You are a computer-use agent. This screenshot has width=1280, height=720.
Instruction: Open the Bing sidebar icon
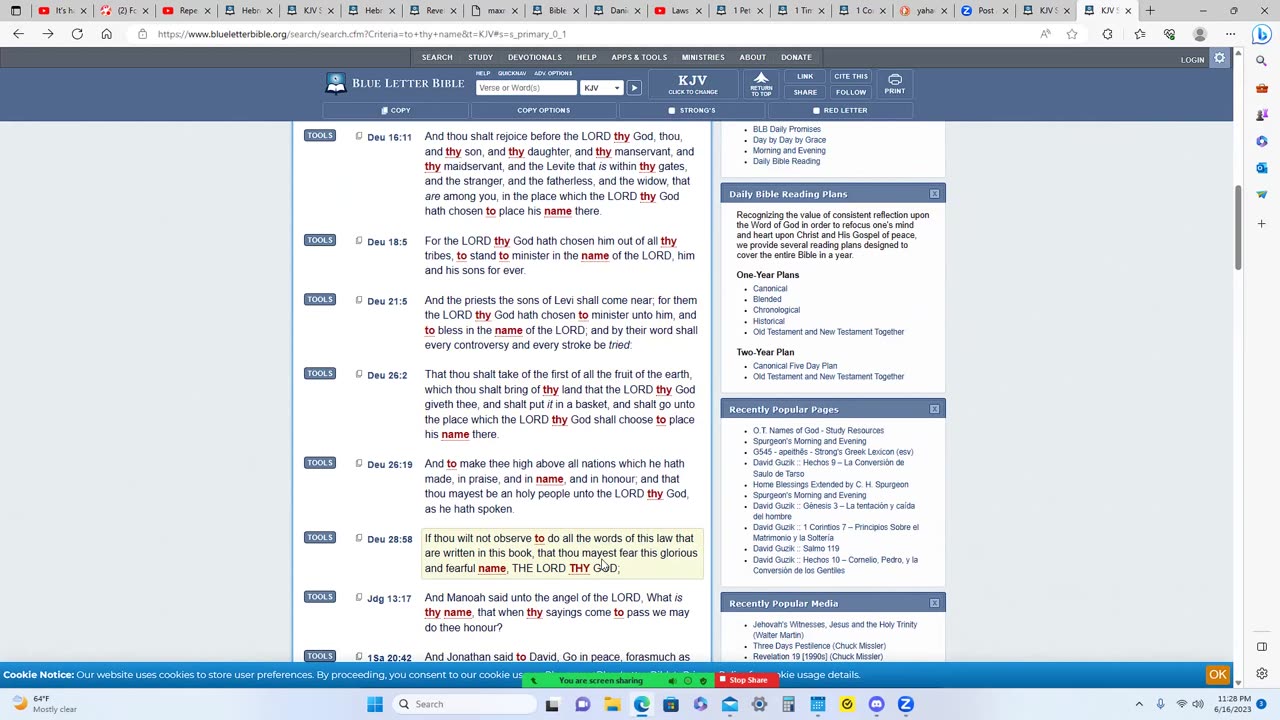pos(1261,35)
